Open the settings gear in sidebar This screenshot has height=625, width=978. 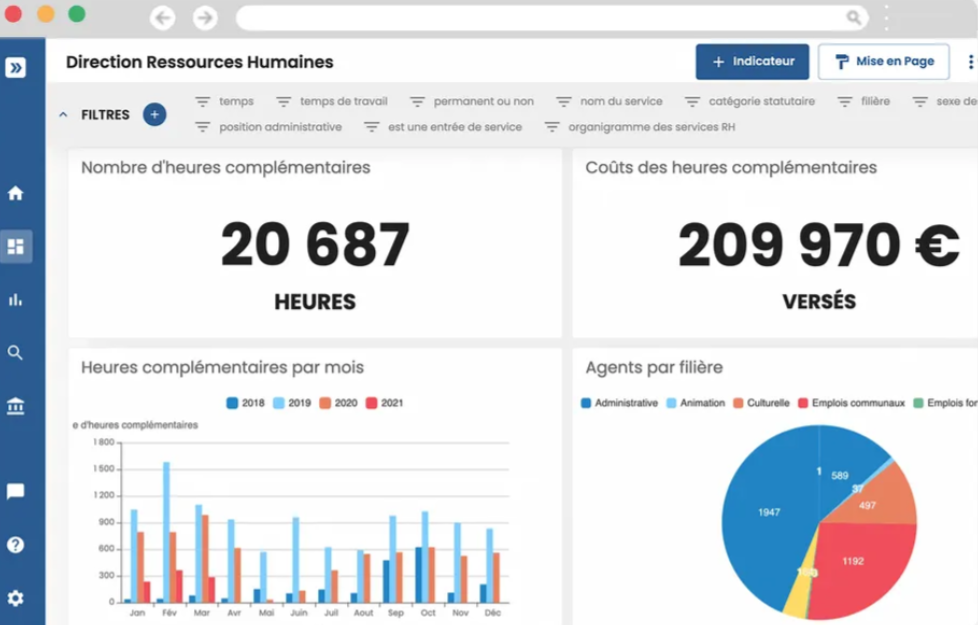(x=15, y=598)
